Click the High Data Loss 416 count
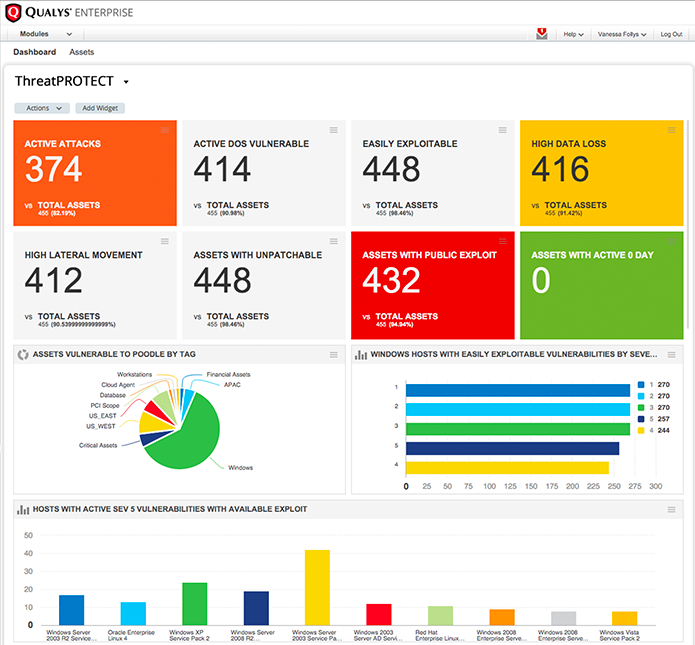This screenshot has height=645, width=695. 560,169
